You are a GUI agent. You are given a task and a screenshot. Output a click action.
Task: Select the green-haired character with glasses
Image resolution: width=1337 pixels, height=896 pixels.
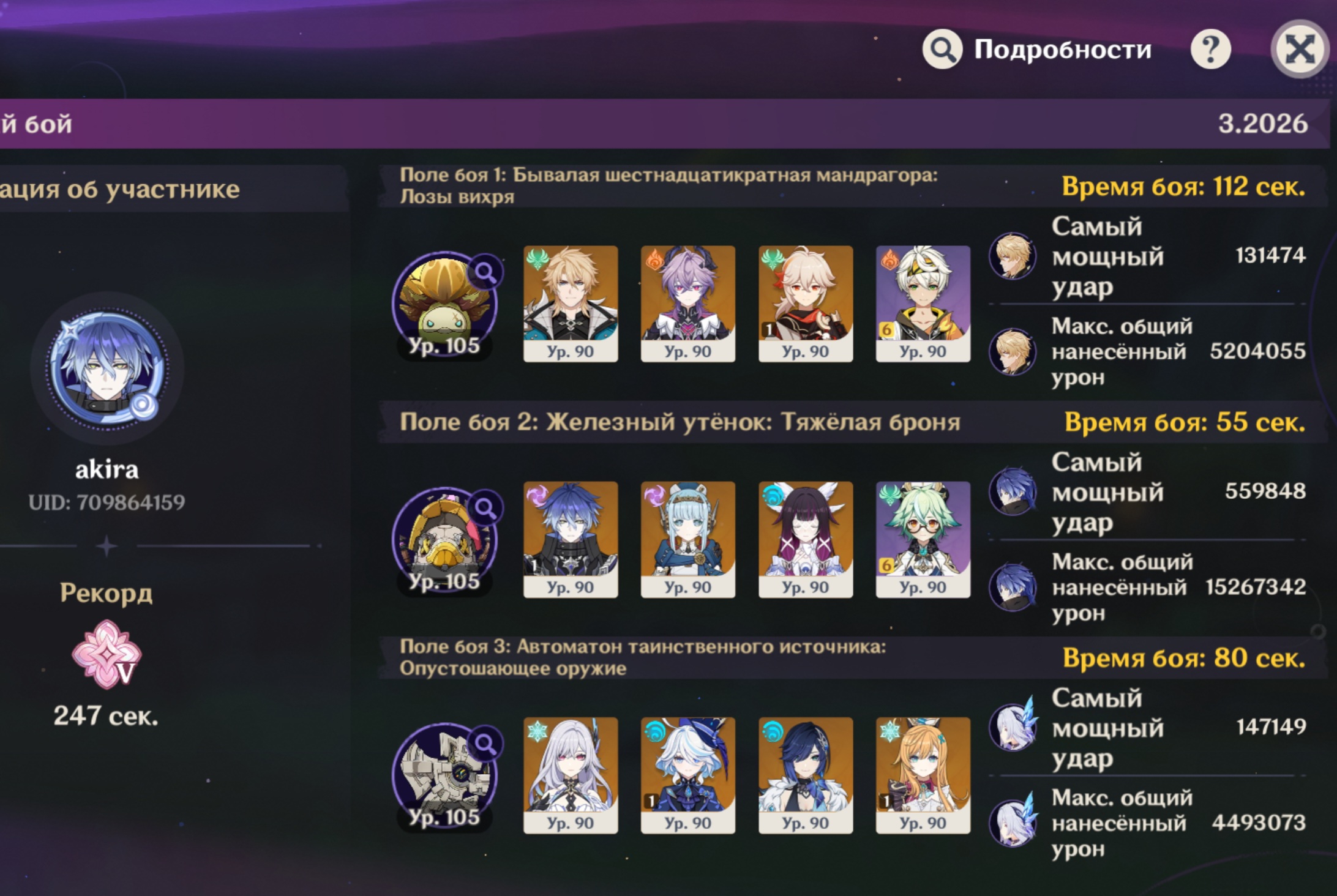[x=923, y=539]
